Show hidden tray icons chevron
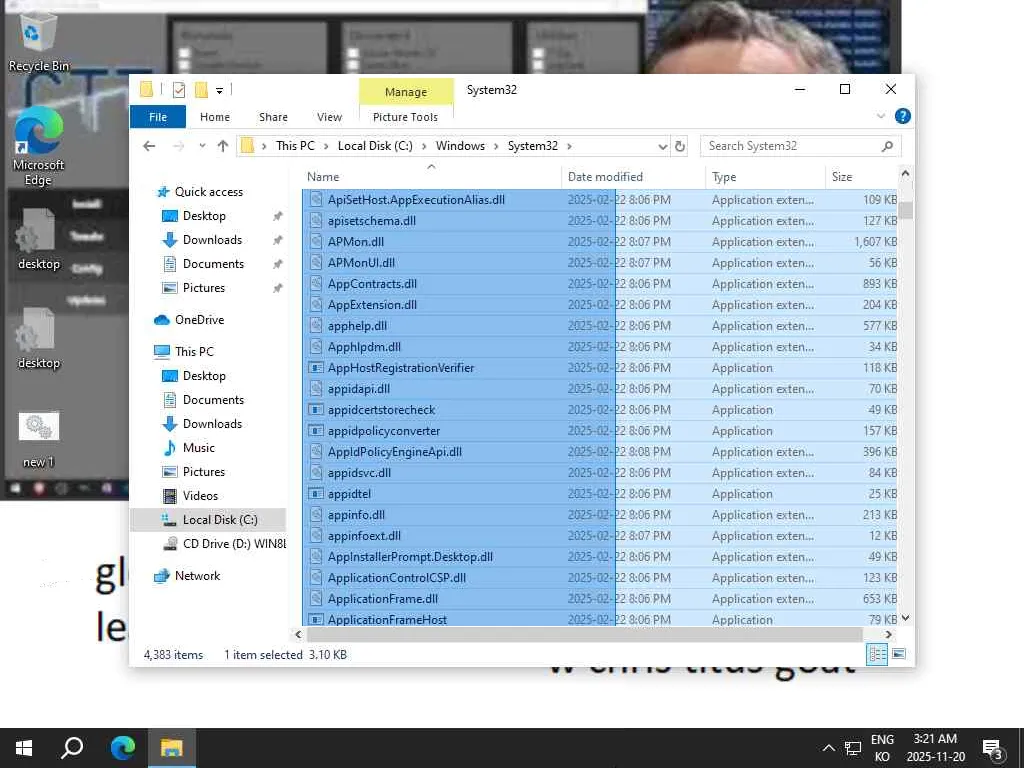 [828, 748]
